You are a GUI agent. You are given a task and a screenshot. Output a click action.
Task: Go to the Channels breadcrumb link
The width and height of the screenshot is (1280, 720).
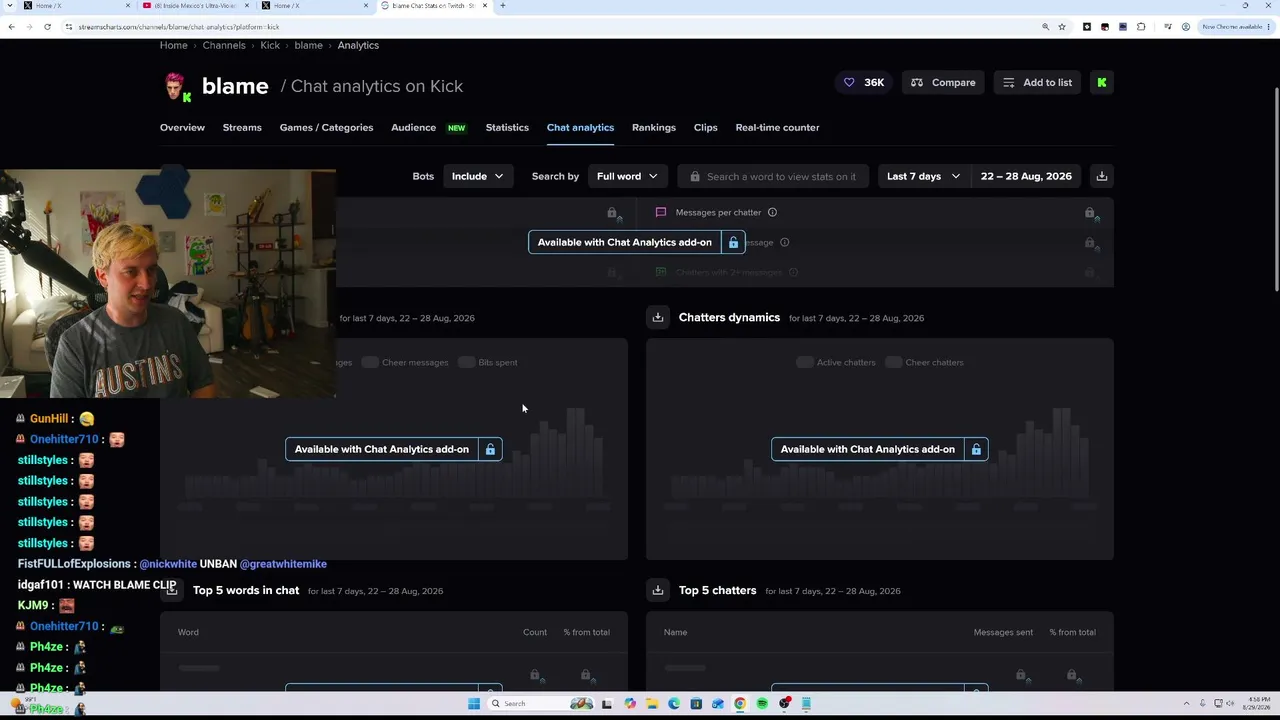(224, 45)
